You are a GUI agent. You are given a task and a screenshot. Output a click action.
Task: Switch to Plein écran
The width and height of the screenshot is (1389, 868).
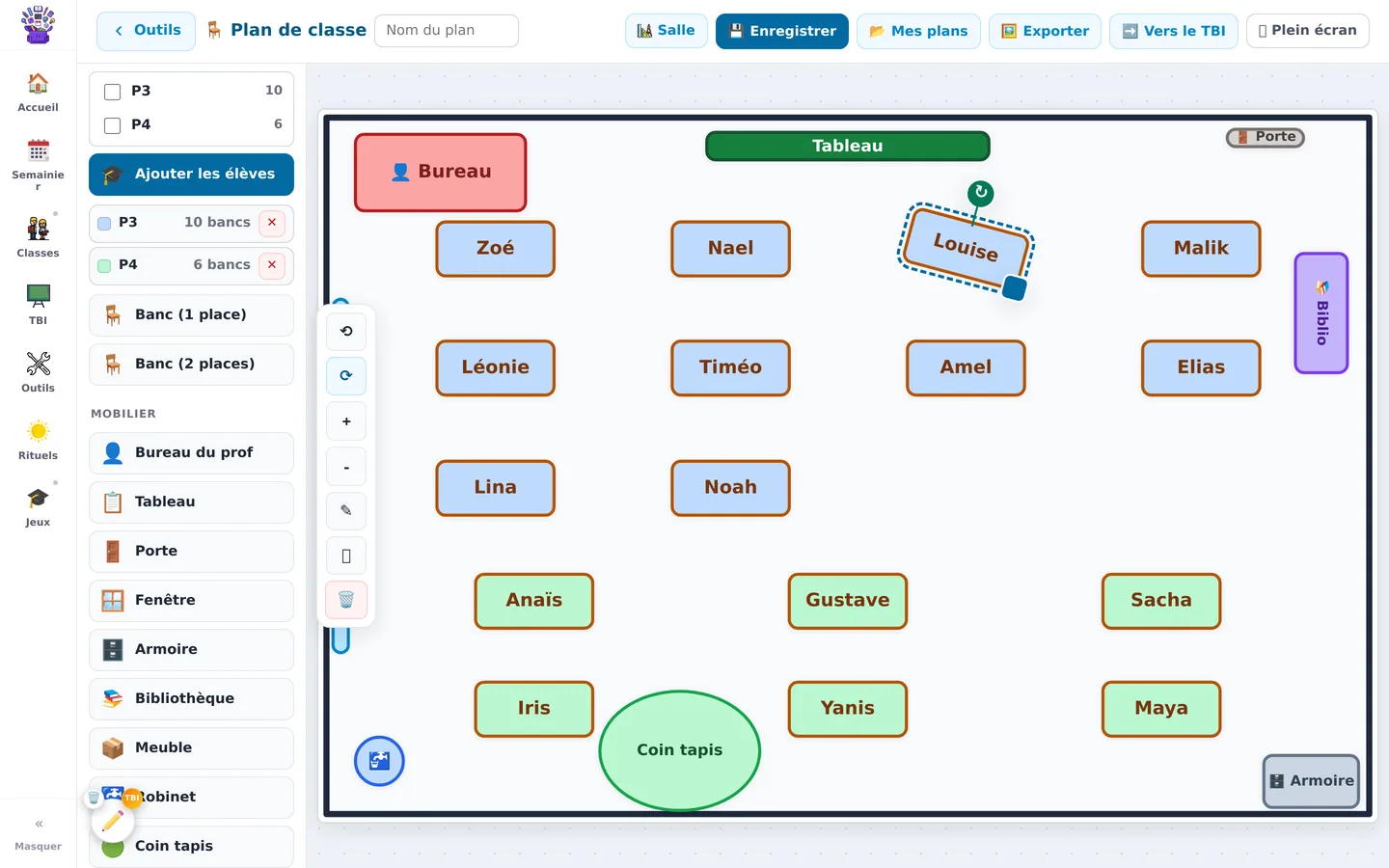[1308, 31]
